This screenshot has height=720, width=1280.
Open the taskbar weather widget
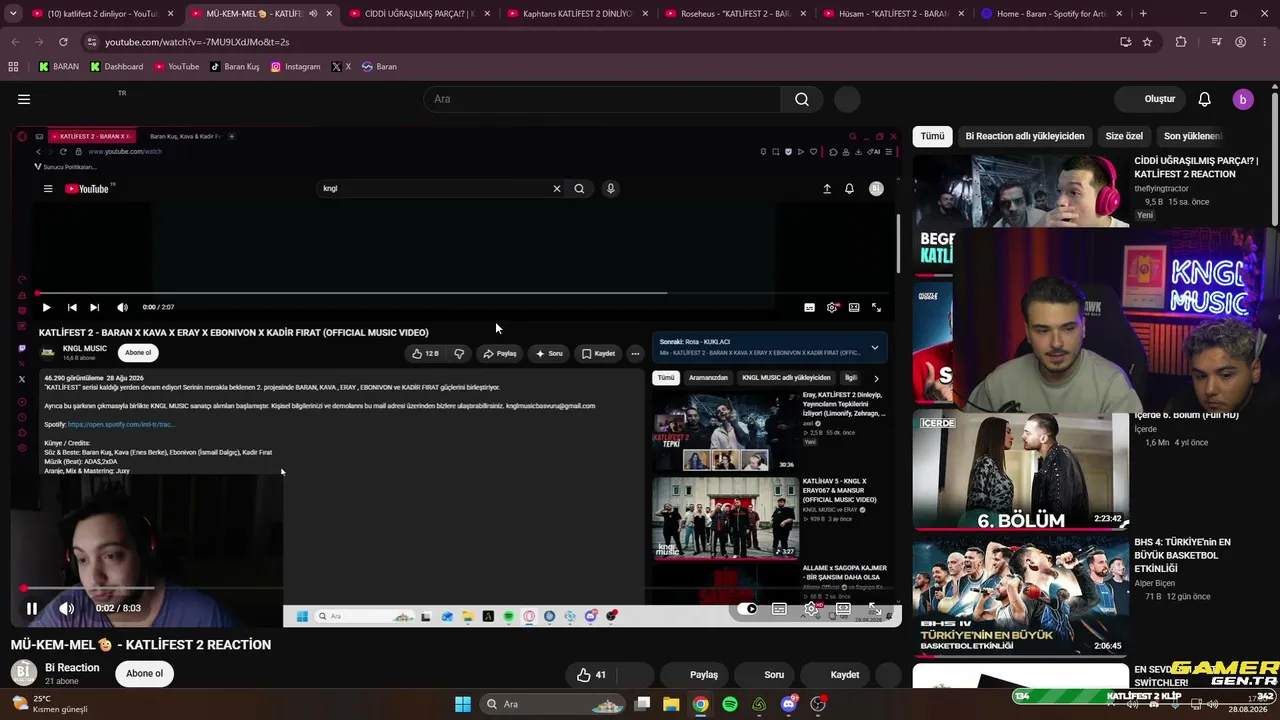pos(50,704)
